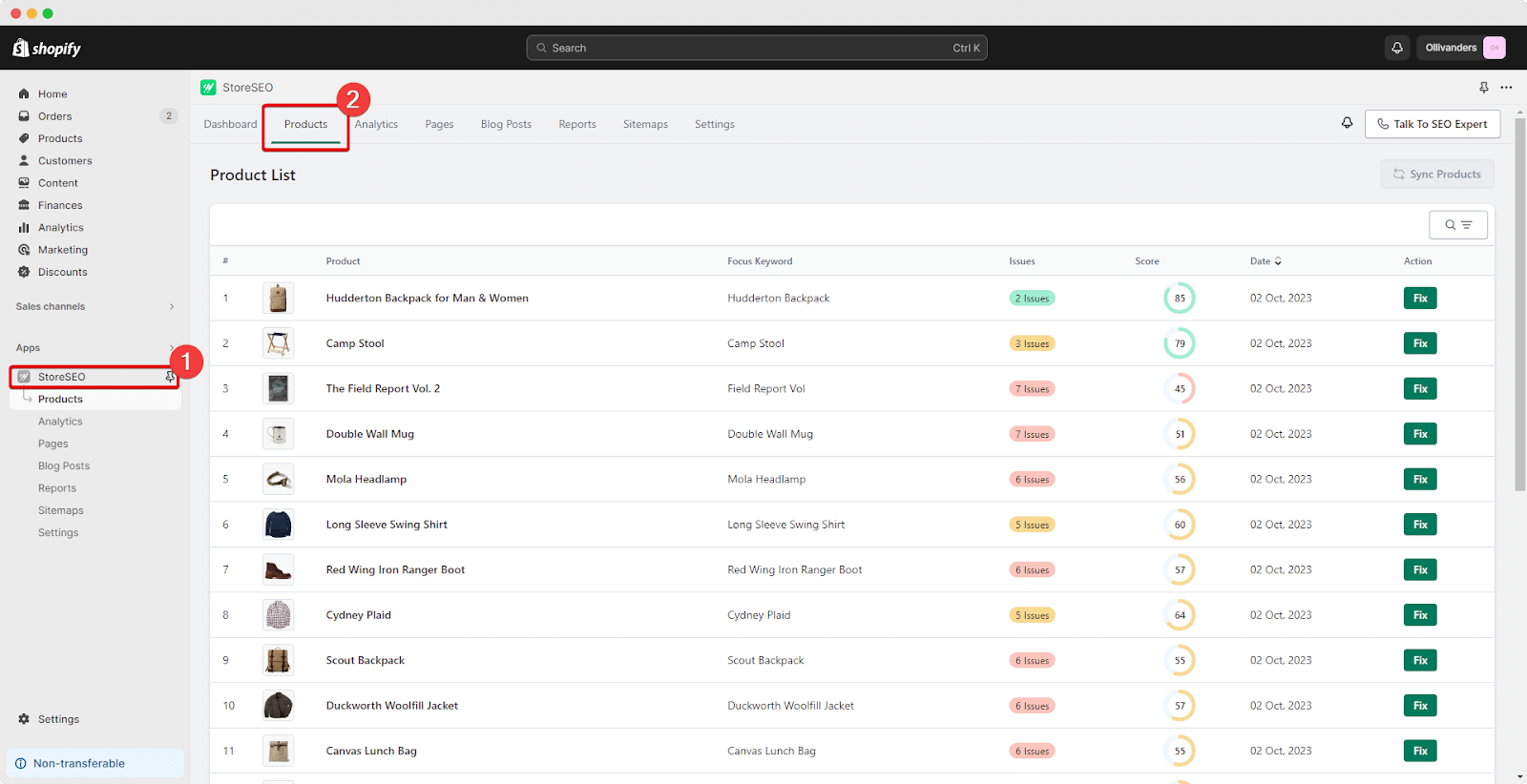Screen dimensions: 1527x784
Task: Switch to the Dashboard tab
Action: (x=230, y=124)
